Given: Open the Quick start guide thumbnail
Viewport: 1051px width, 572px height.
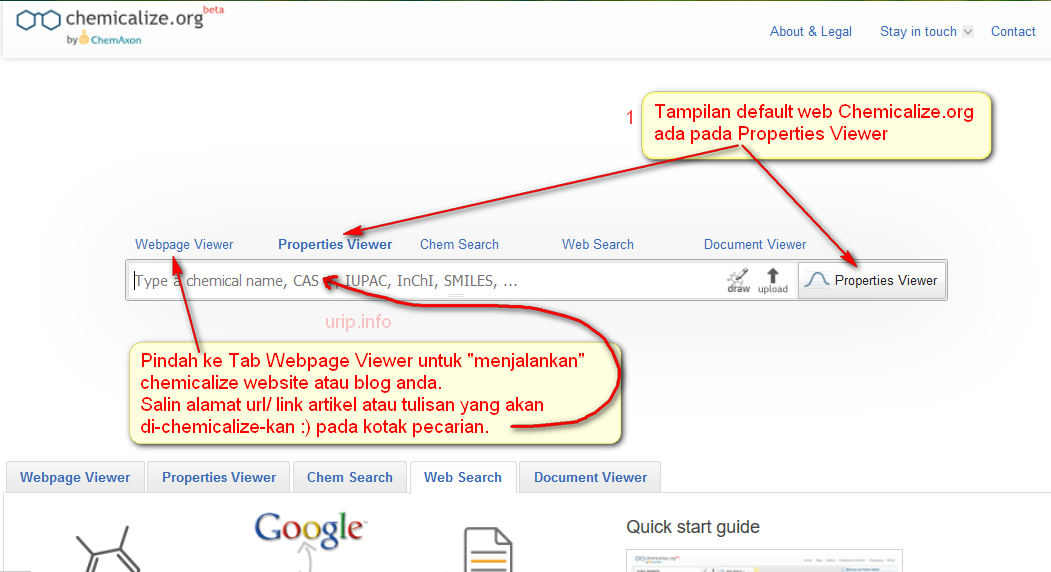Looking at the screenshot, I should pos(764,561).
